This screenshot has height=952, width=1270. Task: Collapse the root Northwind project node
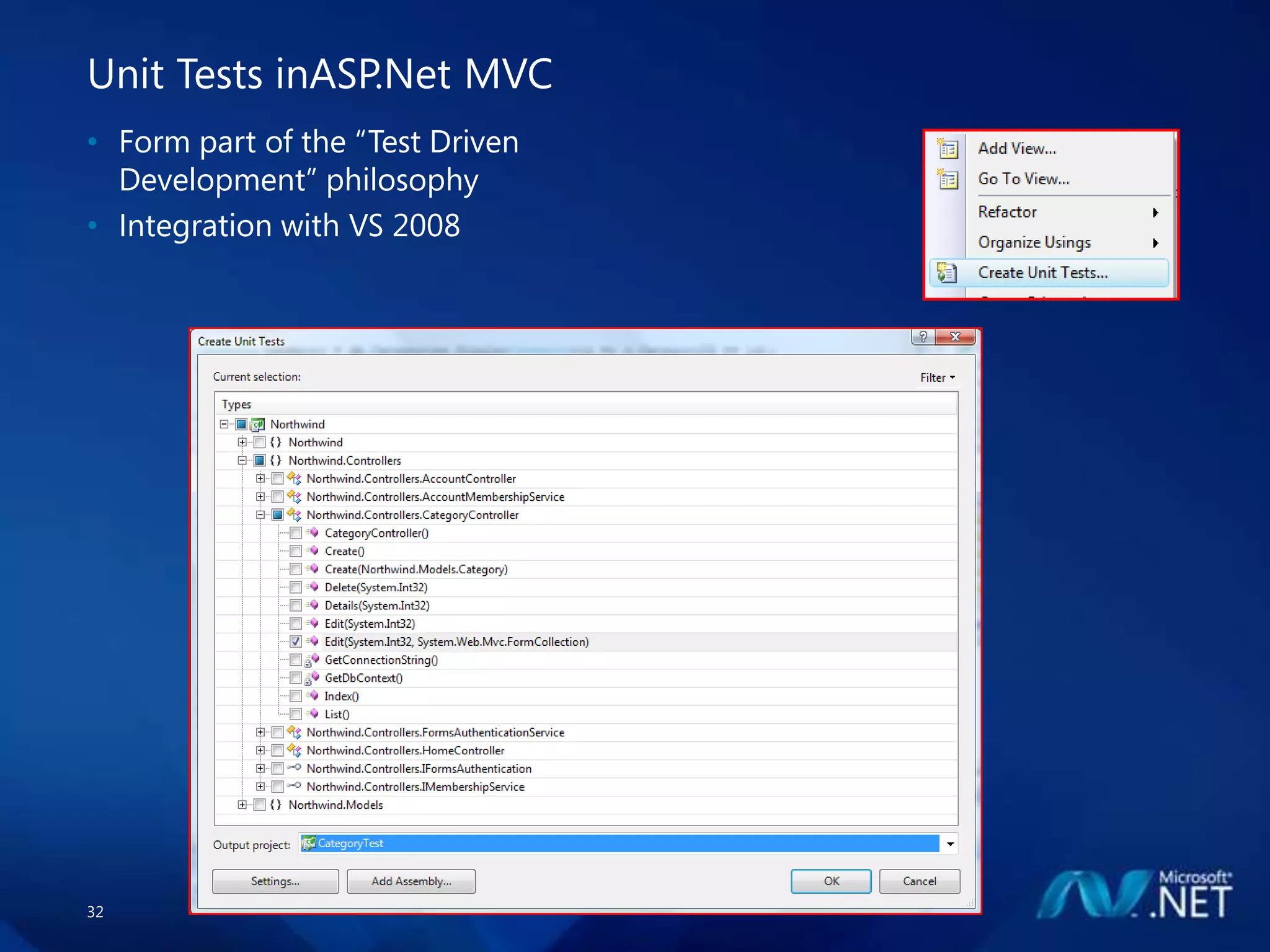coord(224,424)
